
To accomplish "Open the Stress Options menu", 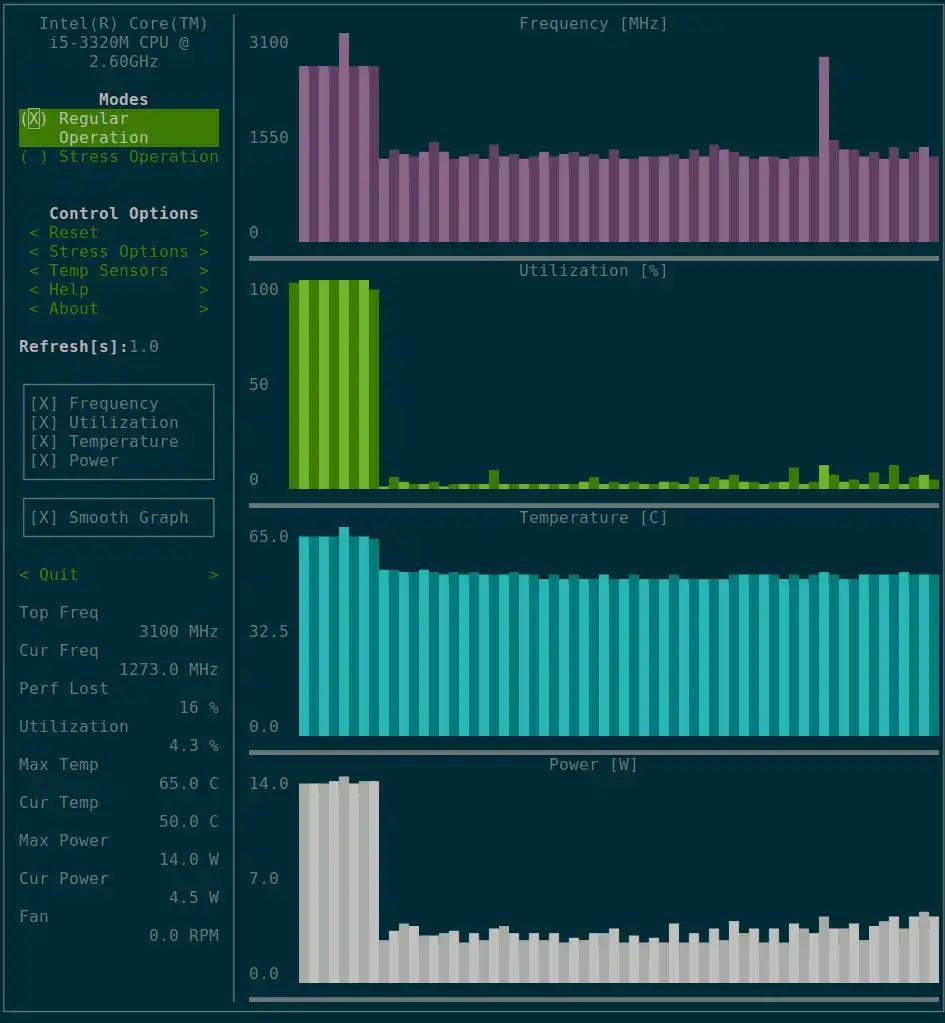I will point(119,252).
